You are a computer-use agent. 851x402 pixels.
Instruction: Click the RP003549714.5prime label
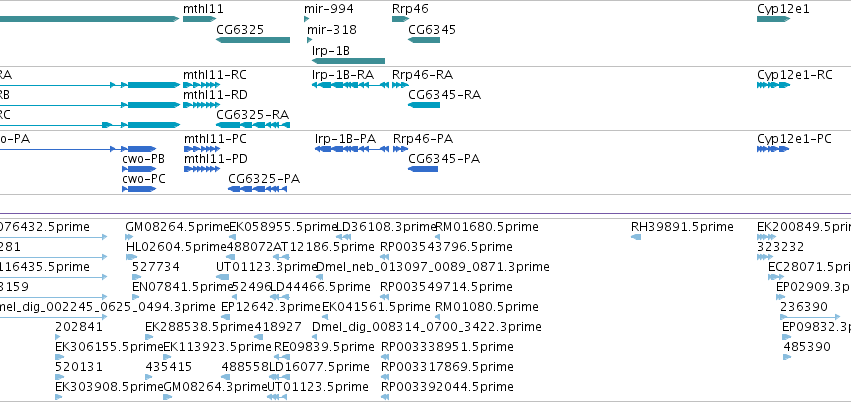point(446,286)
